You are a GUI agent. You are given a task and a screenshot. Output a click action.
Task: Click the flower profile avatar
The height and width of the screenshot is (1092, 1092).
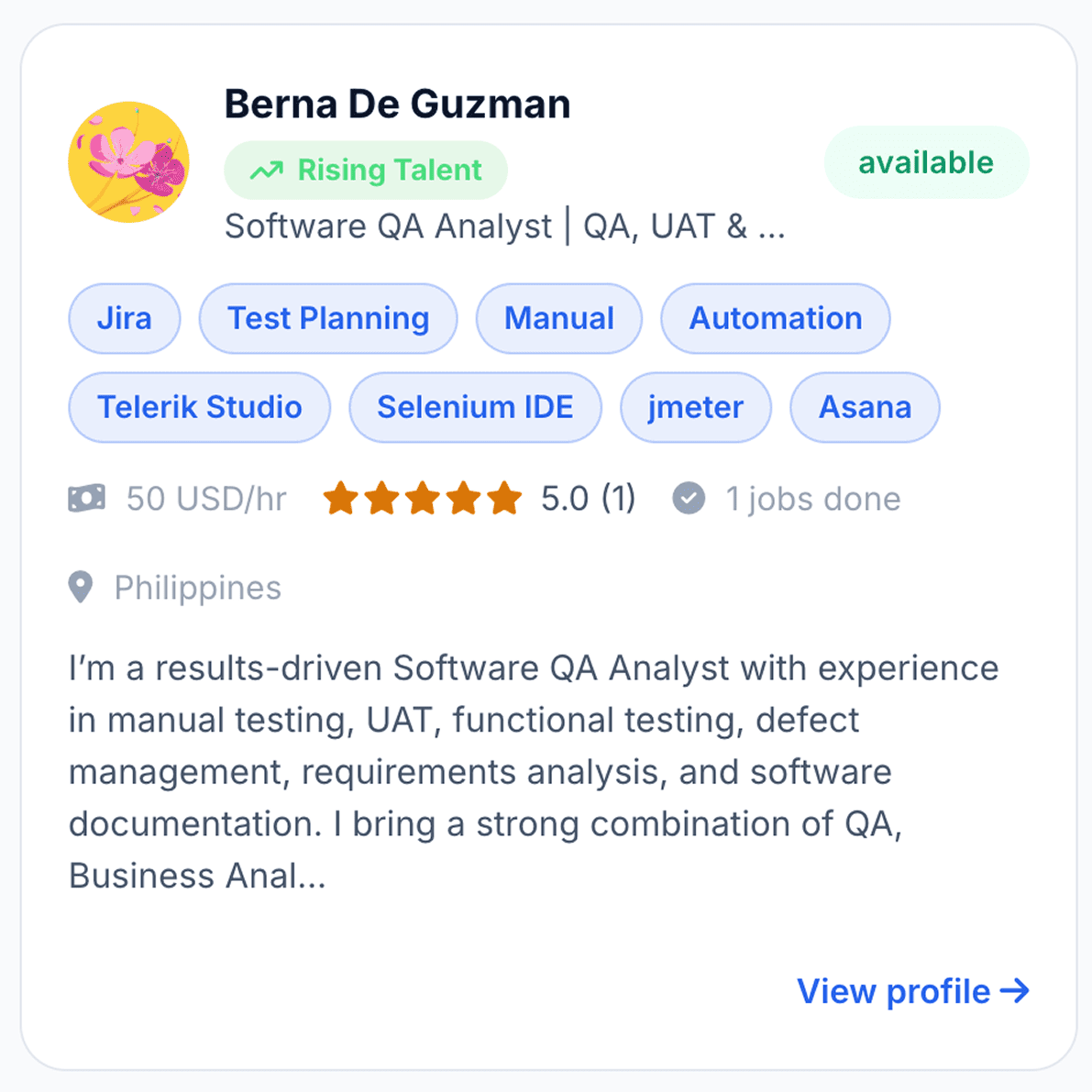(129, 162)
